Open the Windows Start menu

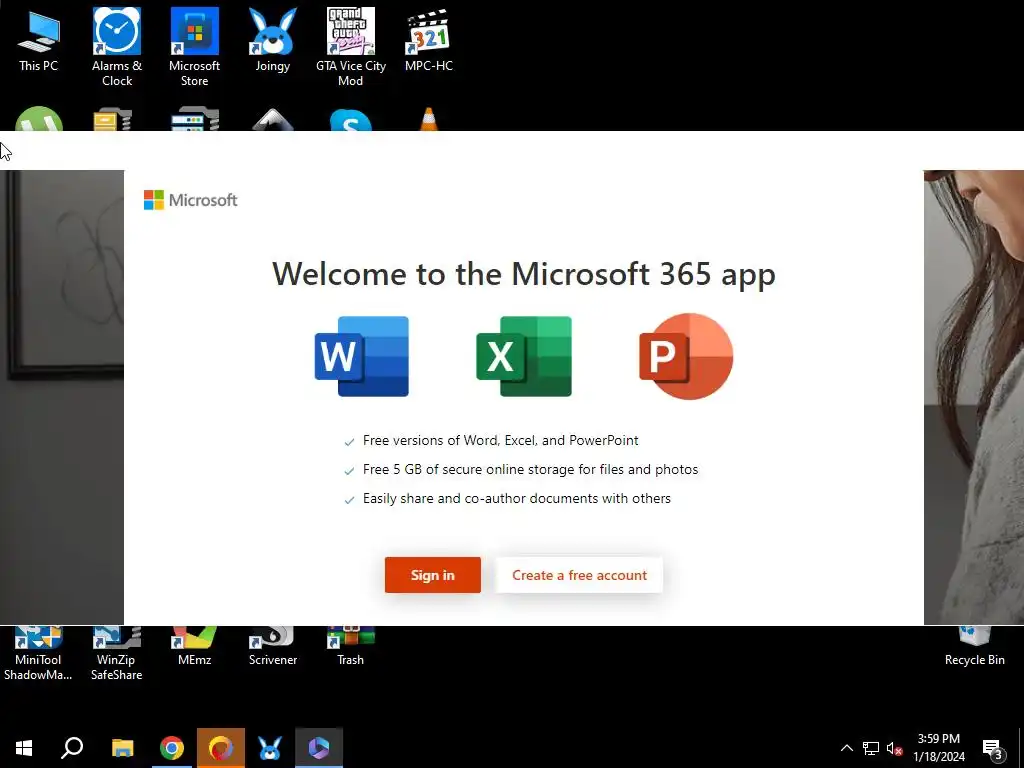click(x=24, y=748)
